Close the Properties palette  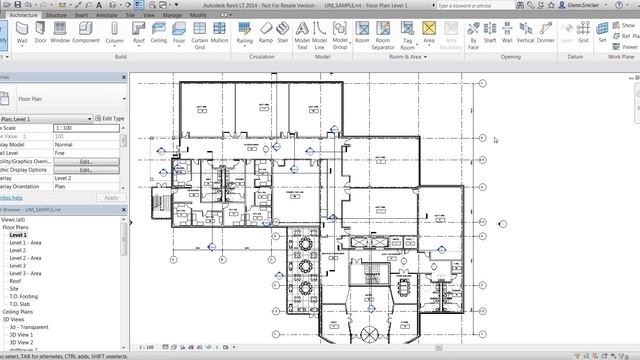click(124, 77)
